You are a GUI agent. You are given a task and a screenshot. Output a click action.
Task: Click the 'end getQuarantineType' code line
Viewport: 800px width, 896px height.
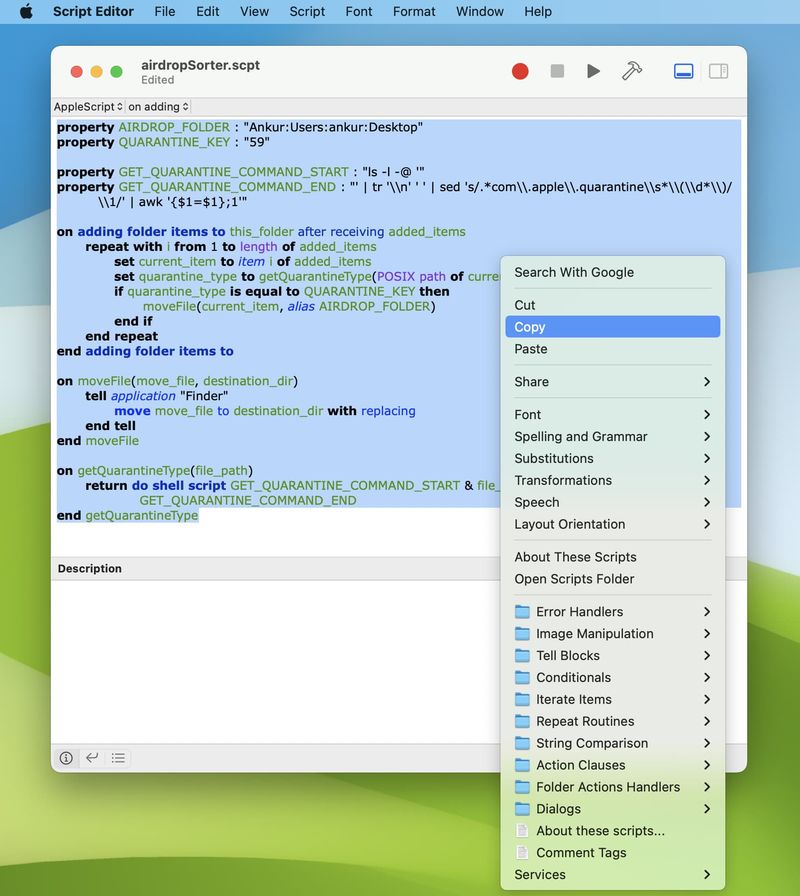[127, 515]
